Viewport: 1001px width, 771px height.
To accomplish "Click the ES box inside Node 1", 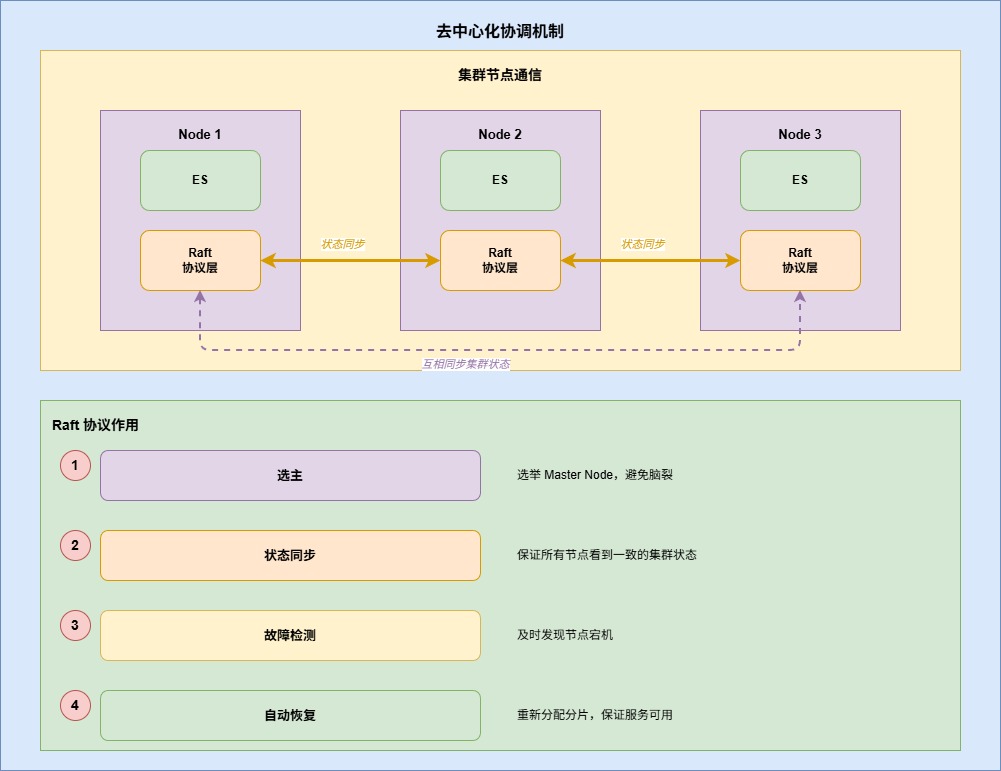I will click(200, 181).
